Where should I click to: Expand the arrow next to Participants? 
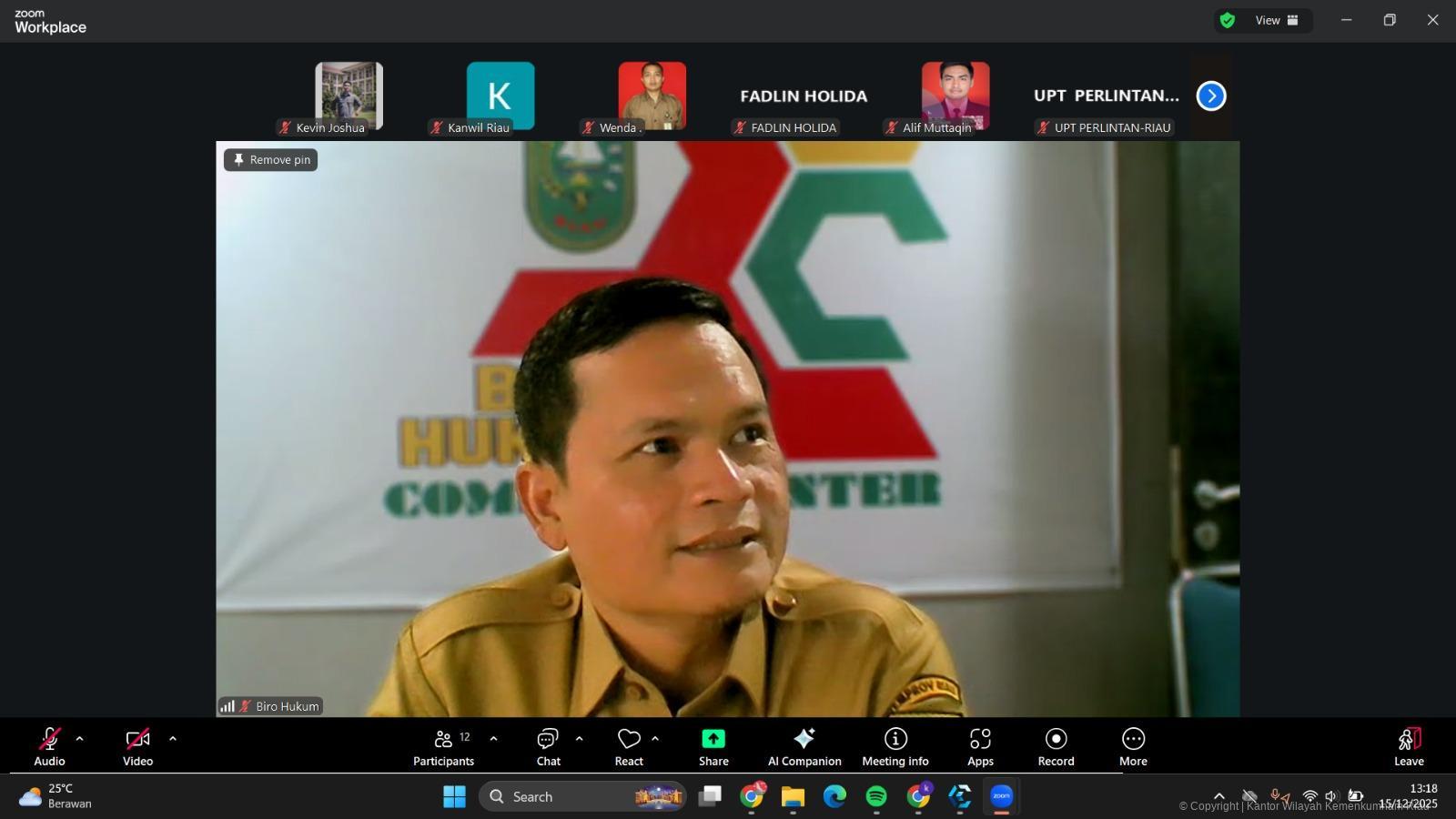click(x=494, y=739)
